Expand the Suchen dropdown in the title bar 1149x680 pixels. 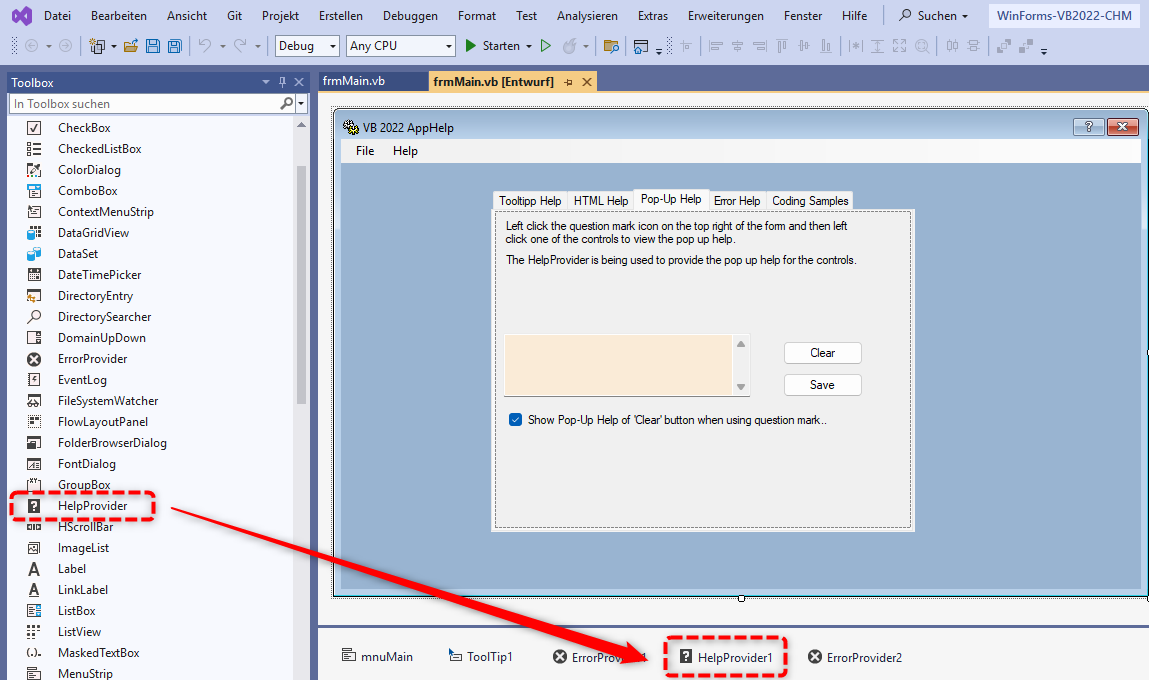pyautogui.click(x=963, y=15)
